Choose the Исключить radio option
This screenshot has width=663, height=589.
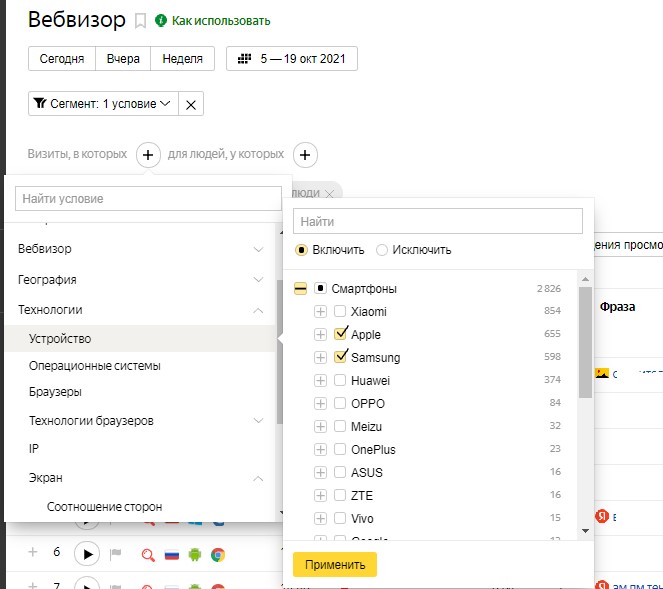(x=382, y=250)
